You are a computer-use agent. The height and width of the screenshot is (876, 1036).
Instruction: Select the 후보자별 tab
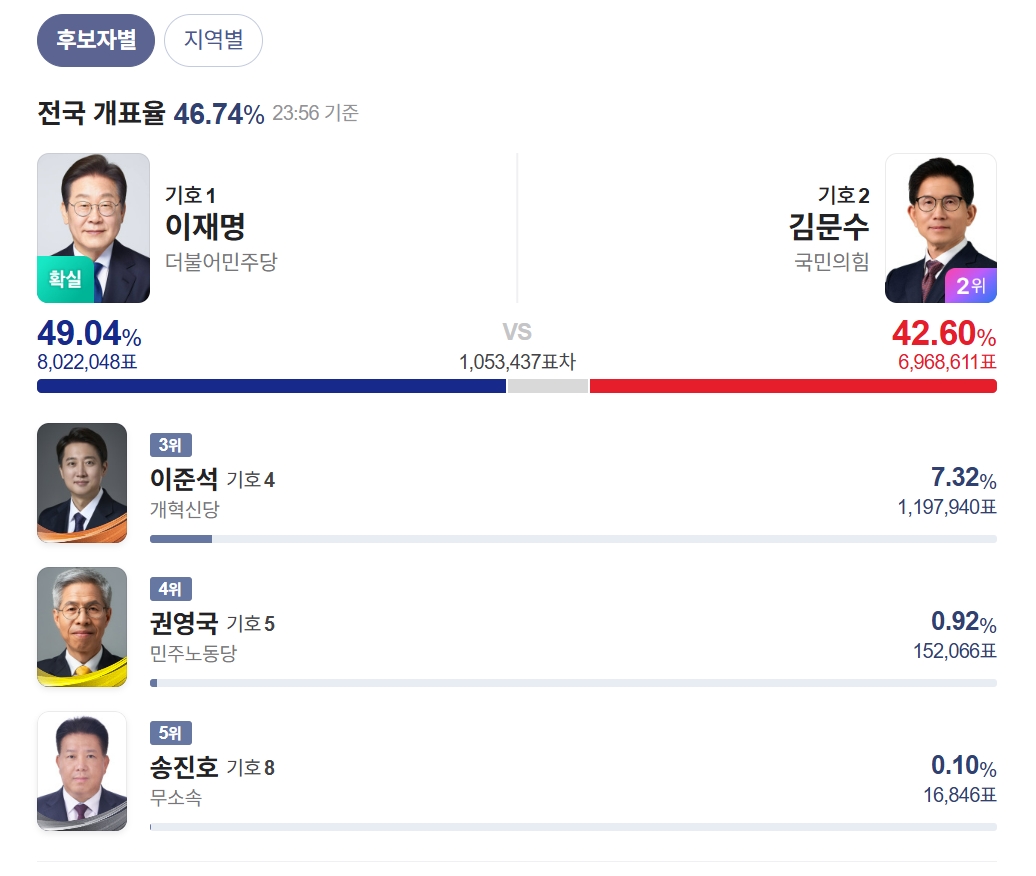96,41
